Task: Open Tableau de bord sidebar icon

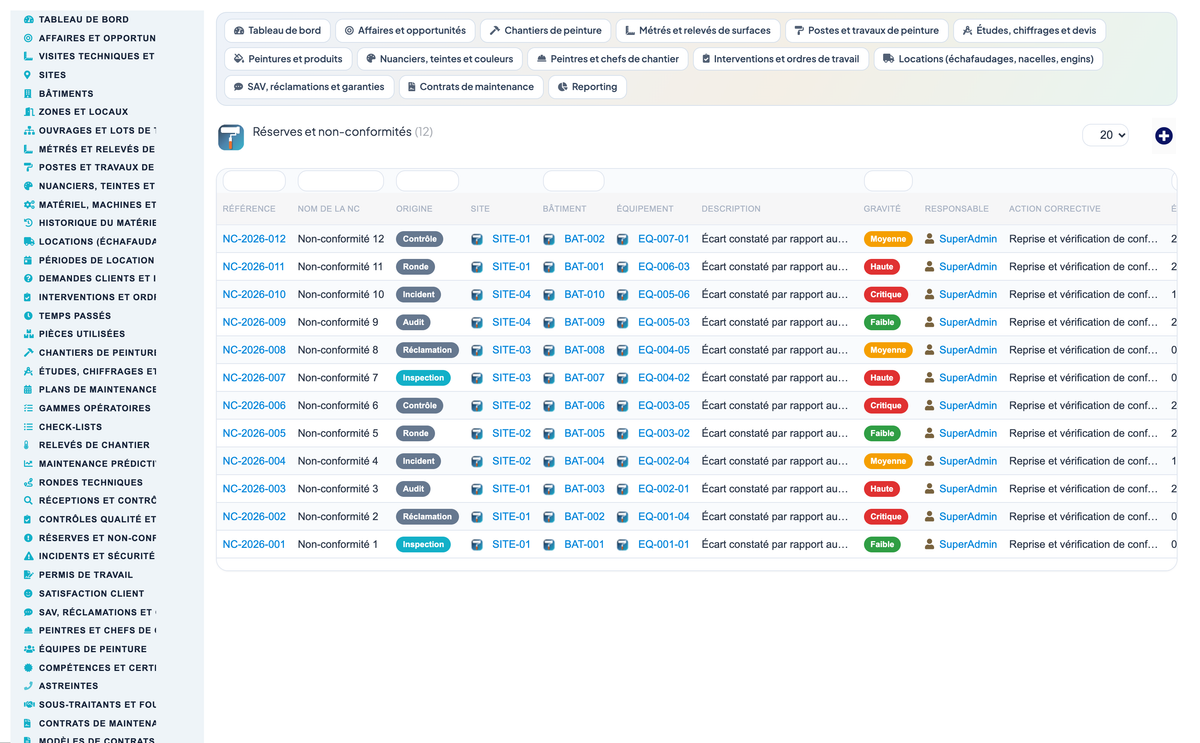Action: click(28, 19)
